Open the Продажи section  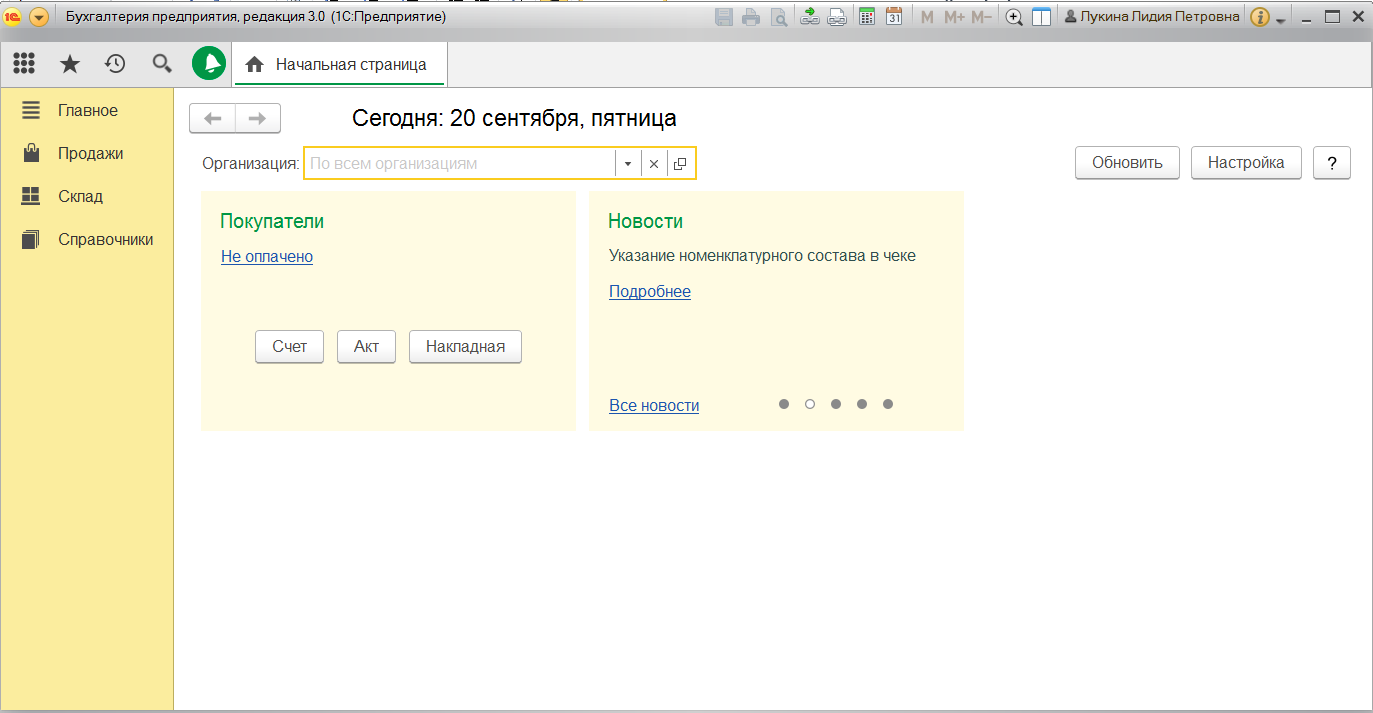90,154
